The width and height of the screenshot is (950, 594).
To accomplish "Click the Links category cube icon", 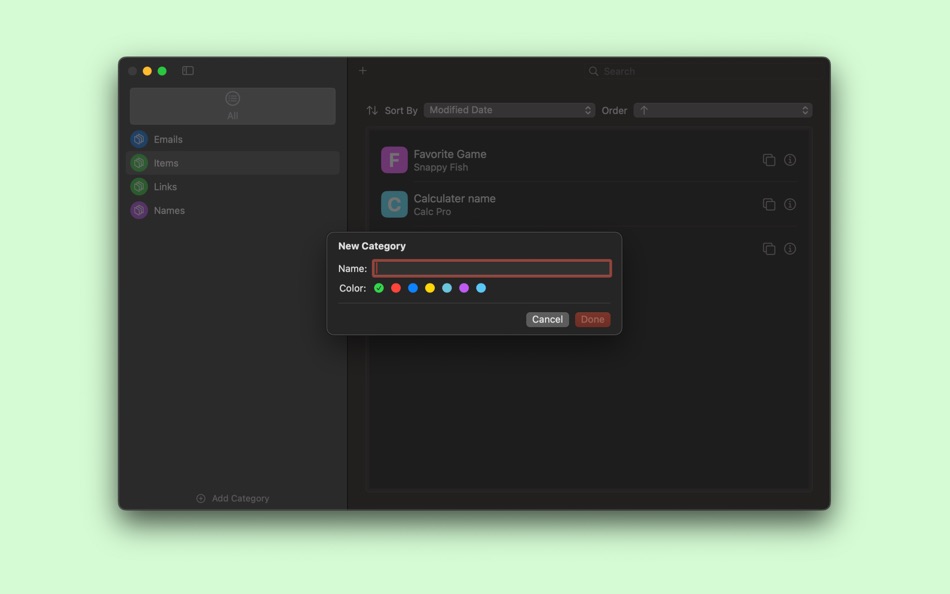I will tap(139, 187).
